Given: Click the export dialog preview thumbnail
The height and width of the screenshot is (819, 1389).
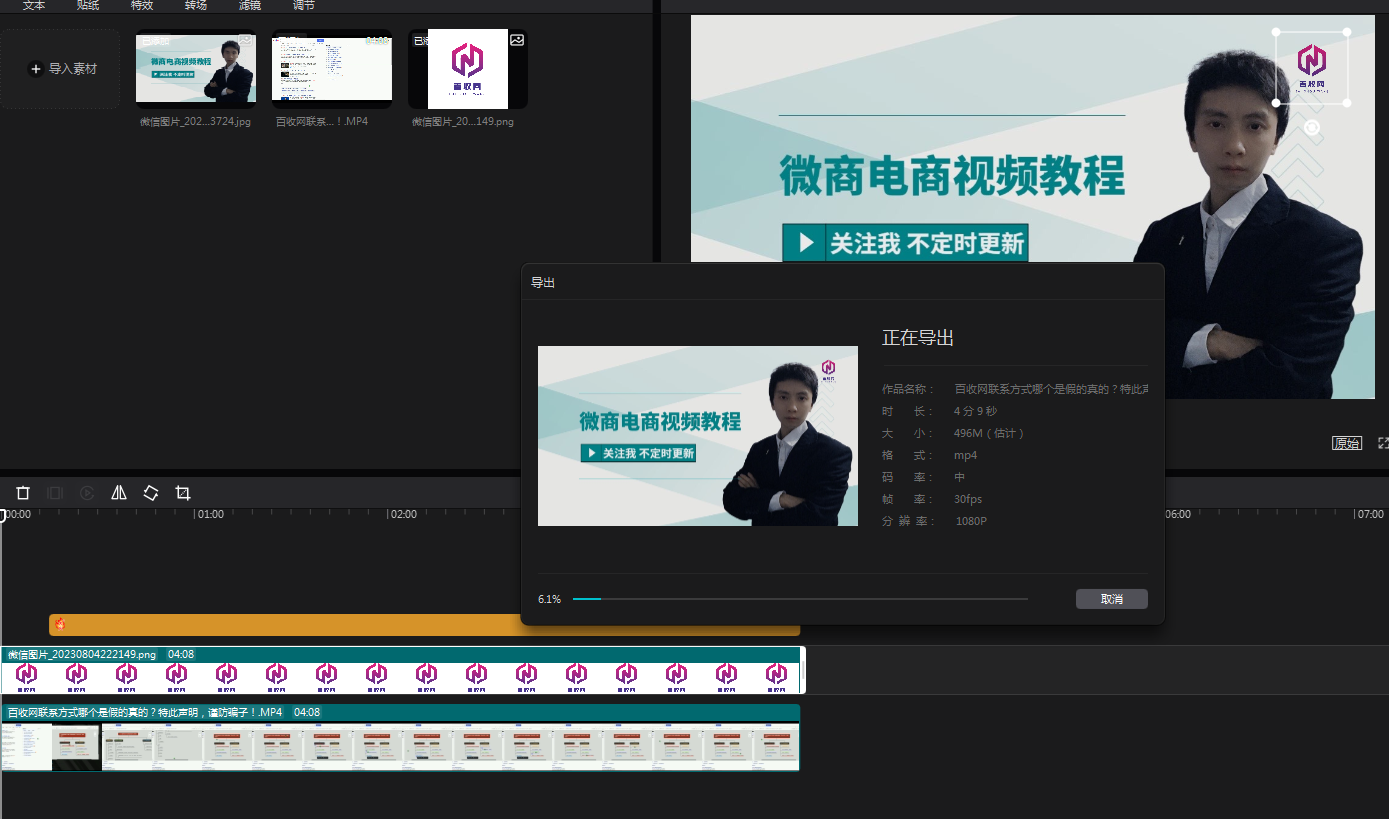Looking at the screenshot, I should (x=698, y=436).
